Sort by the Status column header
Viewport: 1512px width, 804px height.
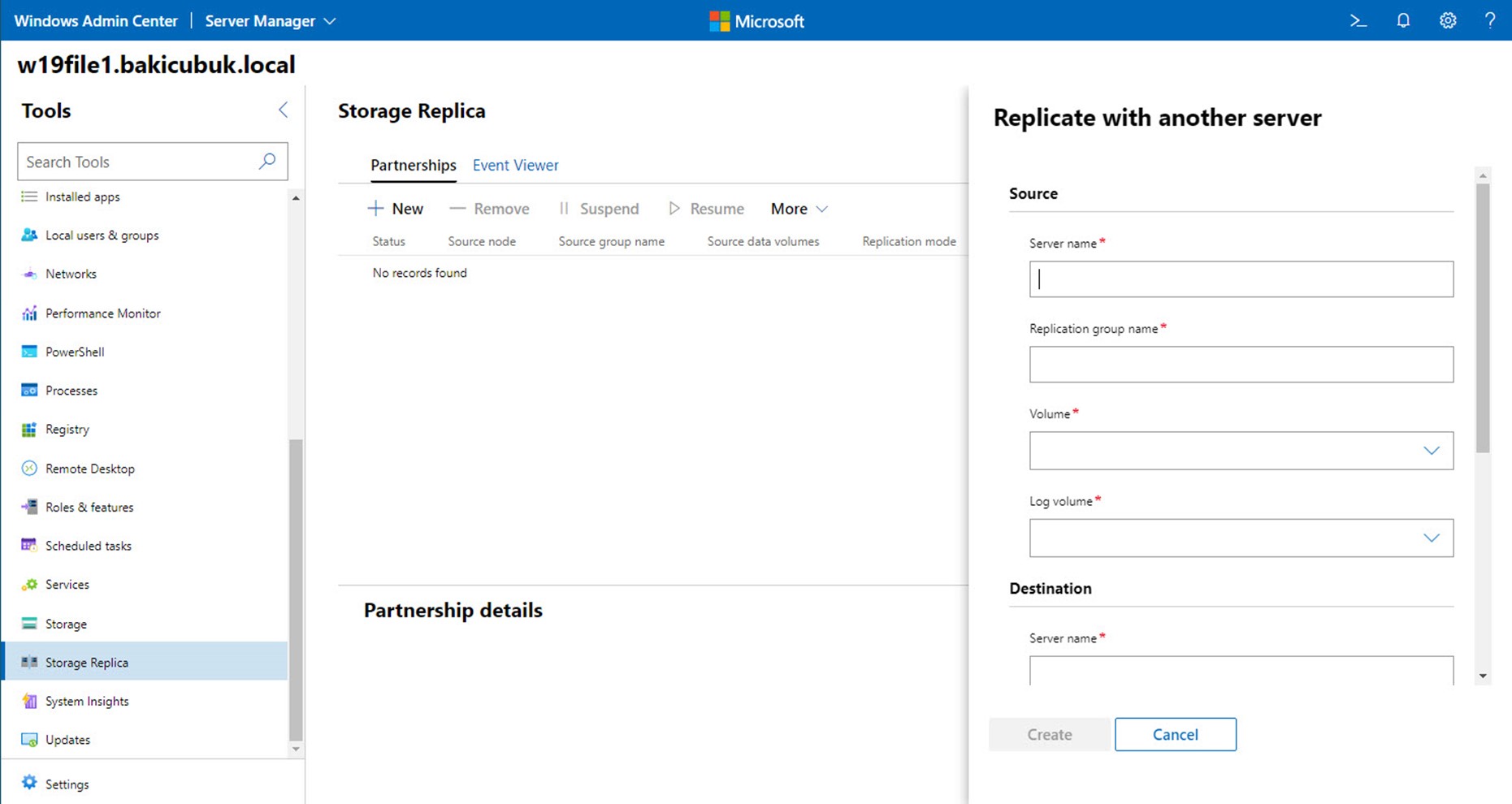(x=388, y=241)
